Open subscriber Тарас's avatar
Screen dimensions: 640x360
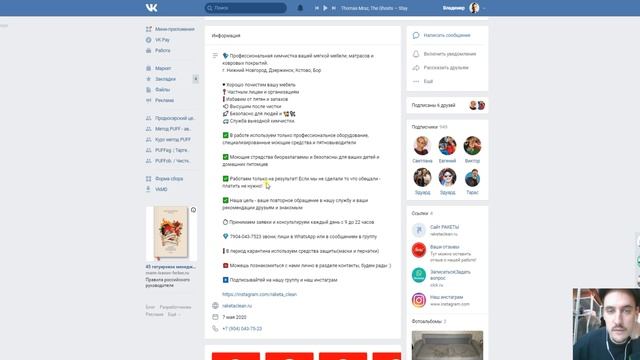[x=472, y=178]
